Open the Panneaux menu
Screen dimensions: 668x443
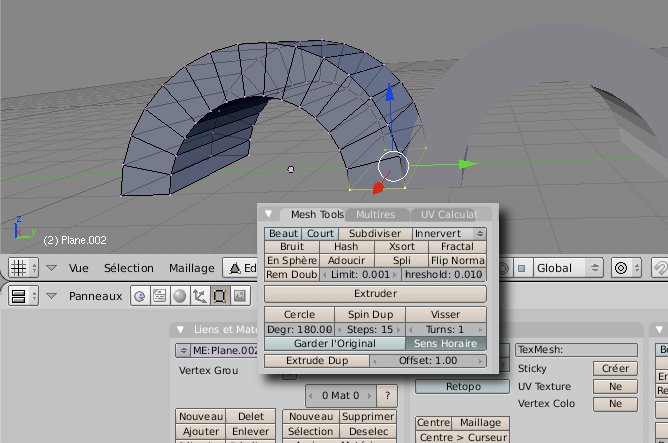(95, 296)
